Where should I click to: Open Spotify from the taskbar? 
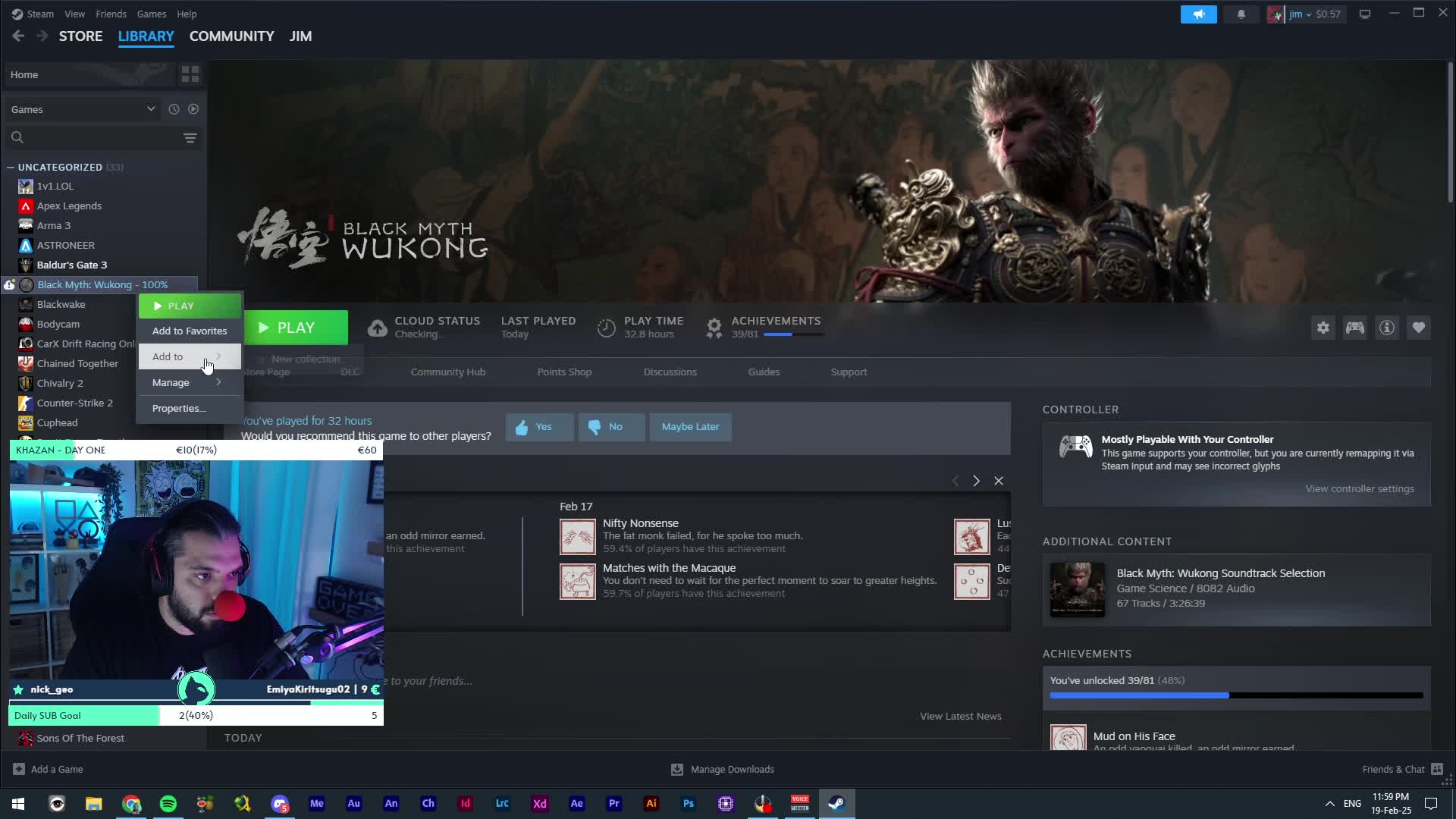click(x=168, y=803)
